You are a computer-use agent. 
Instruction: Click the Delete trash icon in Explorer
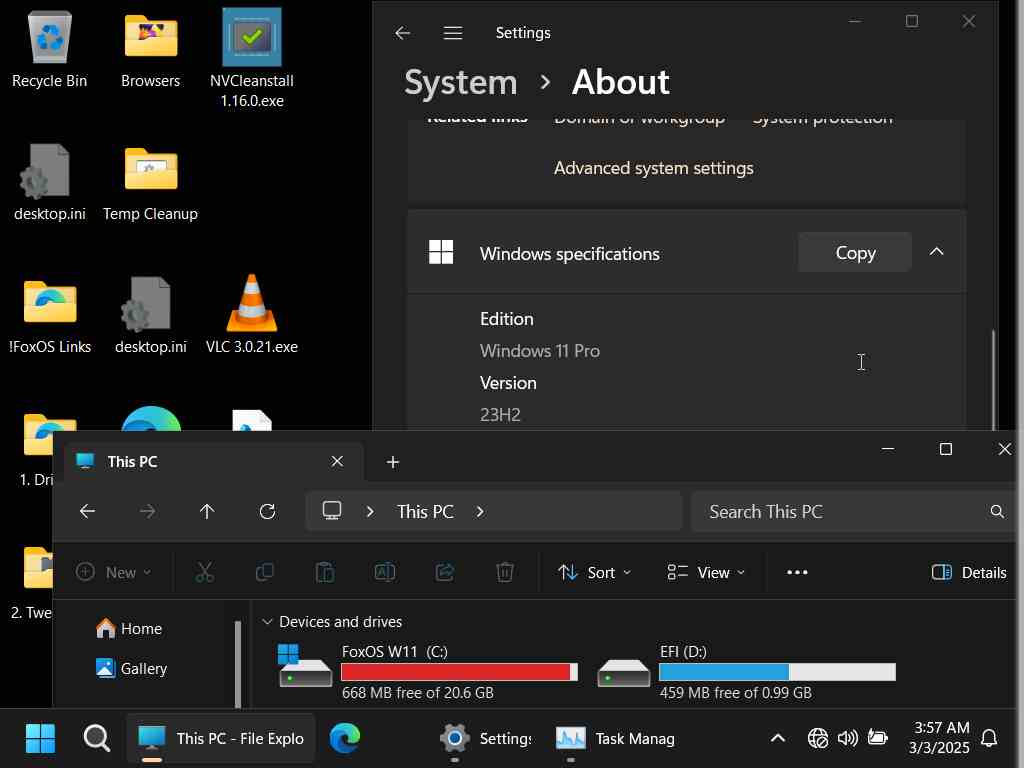(x=505, y=572)
